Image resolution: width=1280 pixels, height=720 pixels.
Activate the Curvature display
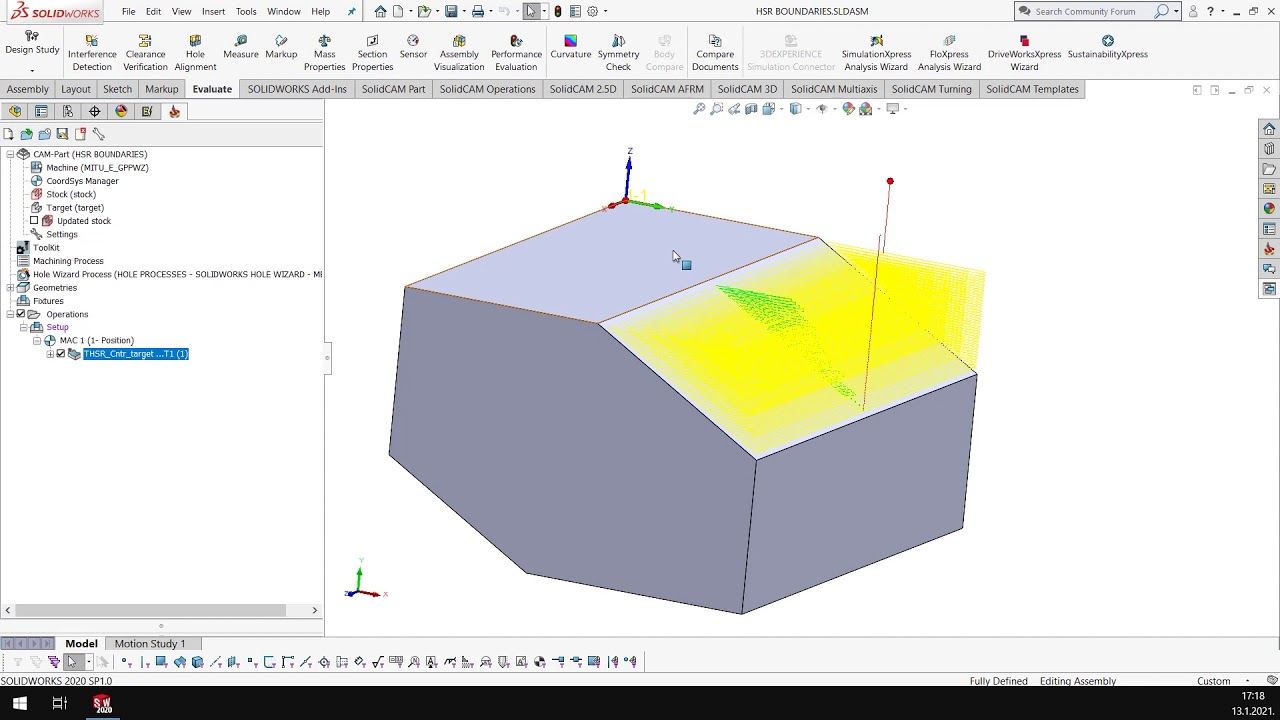pyautogui.click(x=570, y=47)
